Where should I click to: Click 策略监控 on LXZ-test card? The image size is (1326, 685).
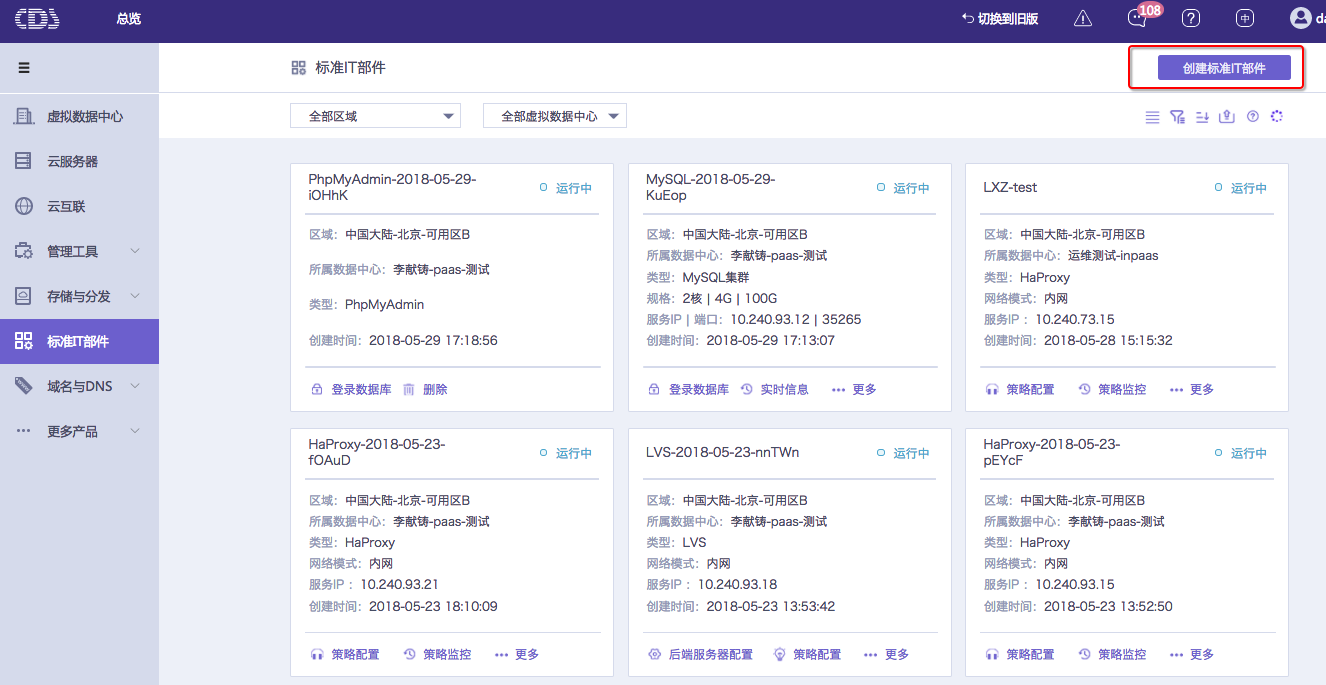pyautogui.click(x=1112, y=389)
